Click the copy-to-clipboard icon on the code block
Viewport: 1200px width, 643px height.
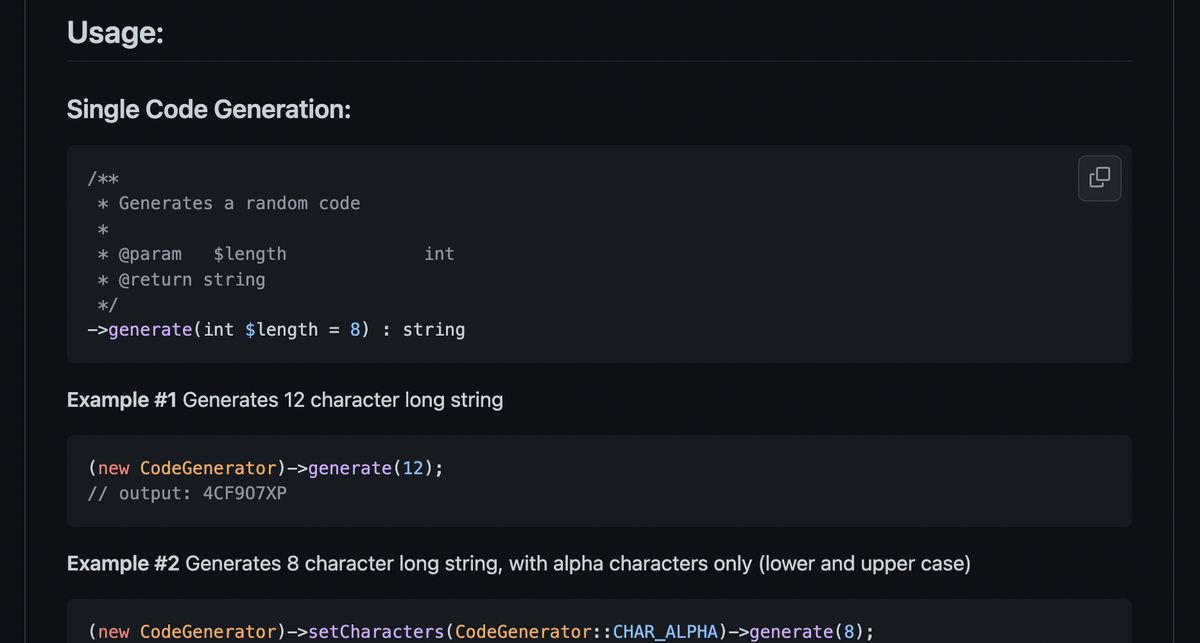click(1099, 177)
